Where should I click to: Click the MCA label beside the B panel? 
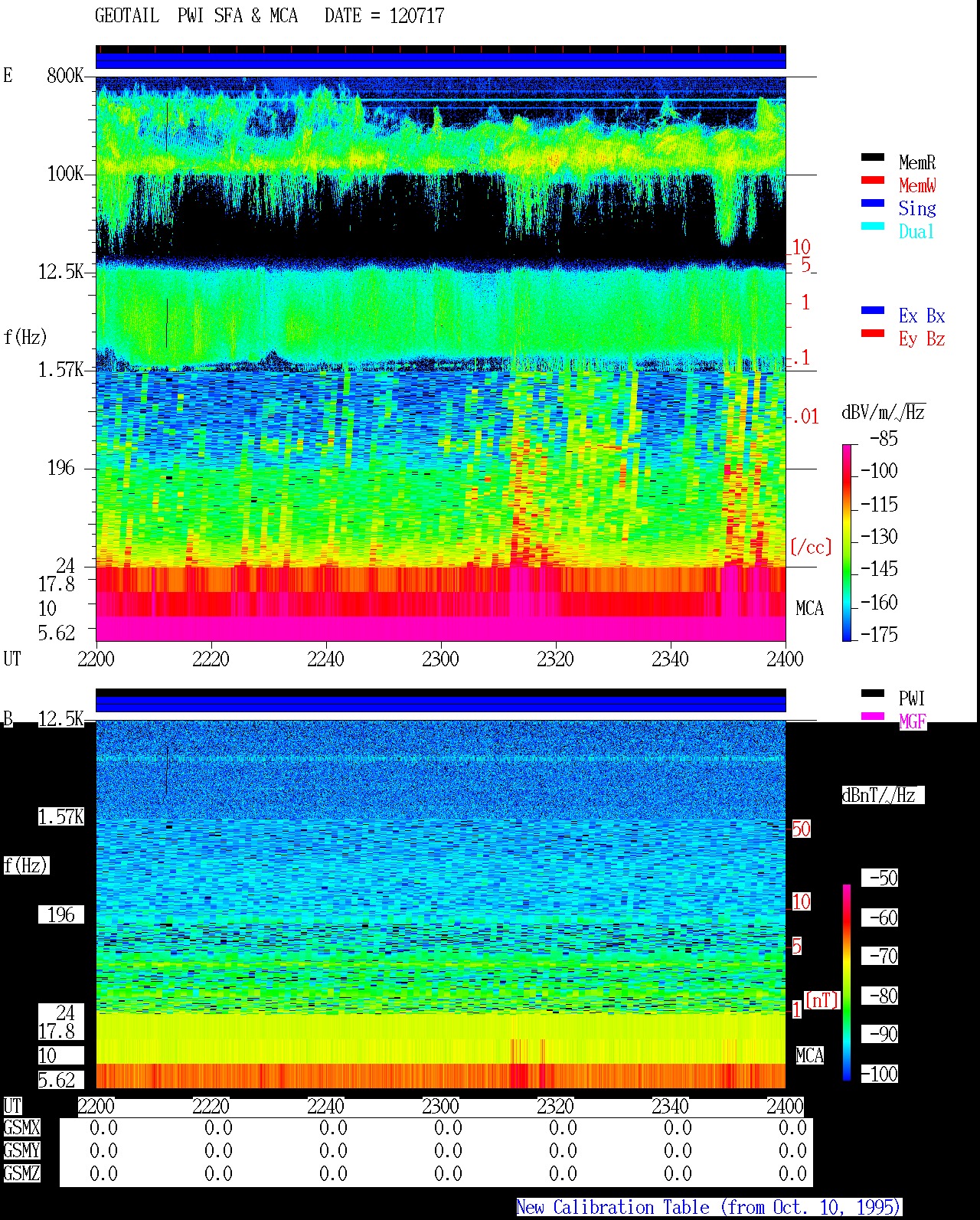point(809,1055)
